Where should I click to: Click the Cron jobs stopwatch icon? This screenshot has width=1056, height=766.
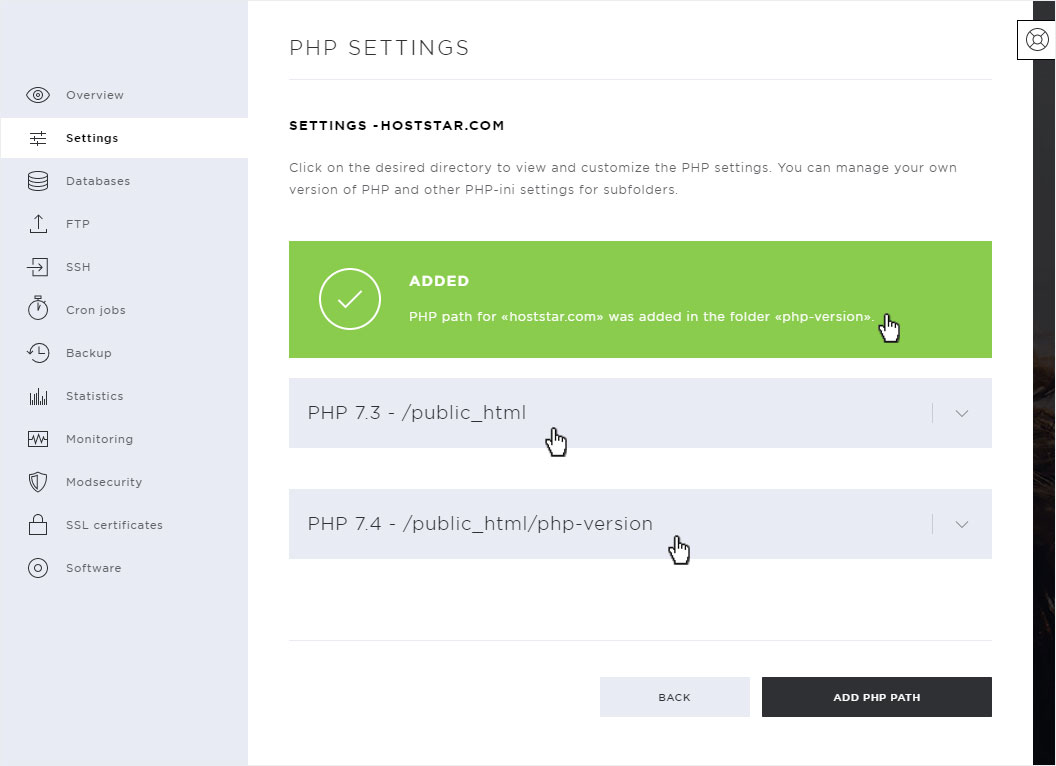pos(38,309)
